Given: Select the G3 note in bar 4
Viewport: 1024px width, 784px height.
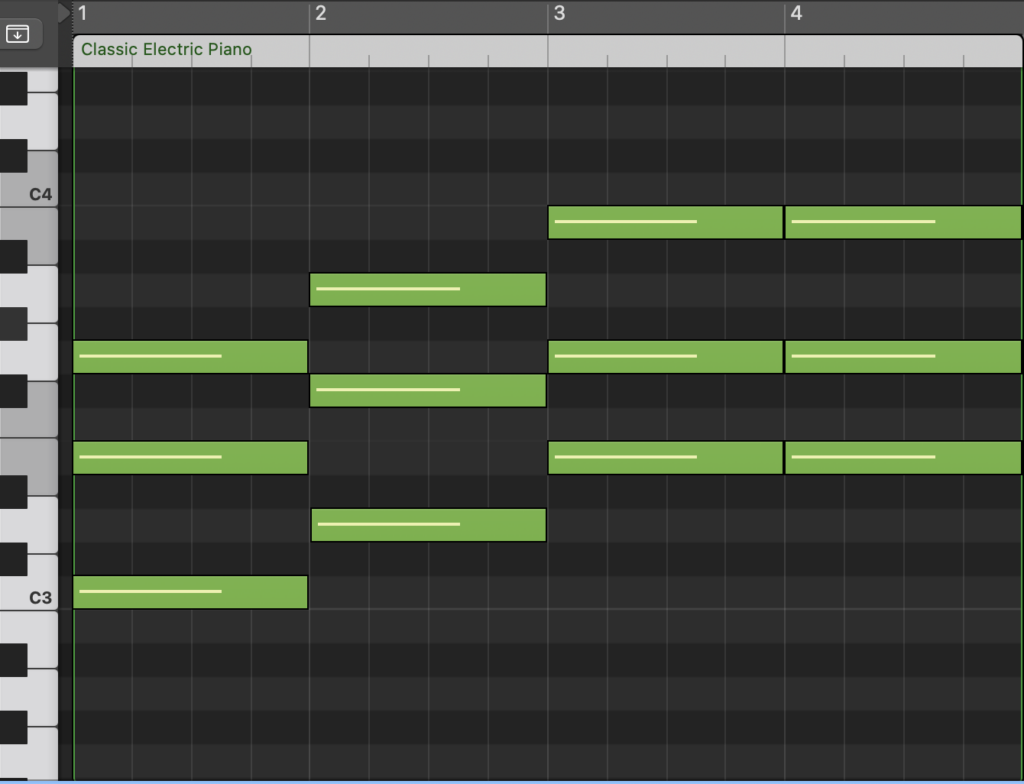Looking at the screenshot, I should tap(902, 356).
